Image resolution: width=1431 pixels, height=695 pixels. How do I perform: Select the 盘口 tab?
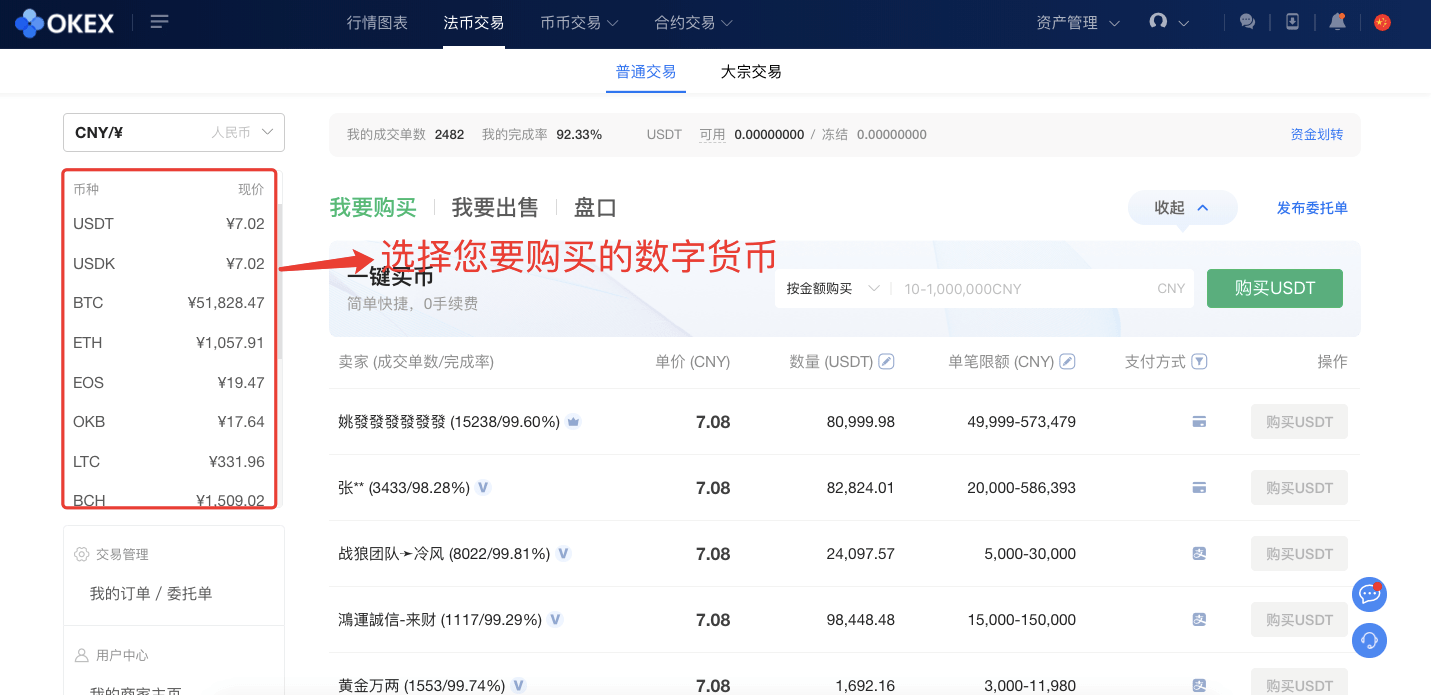click(x=595, y=208)
